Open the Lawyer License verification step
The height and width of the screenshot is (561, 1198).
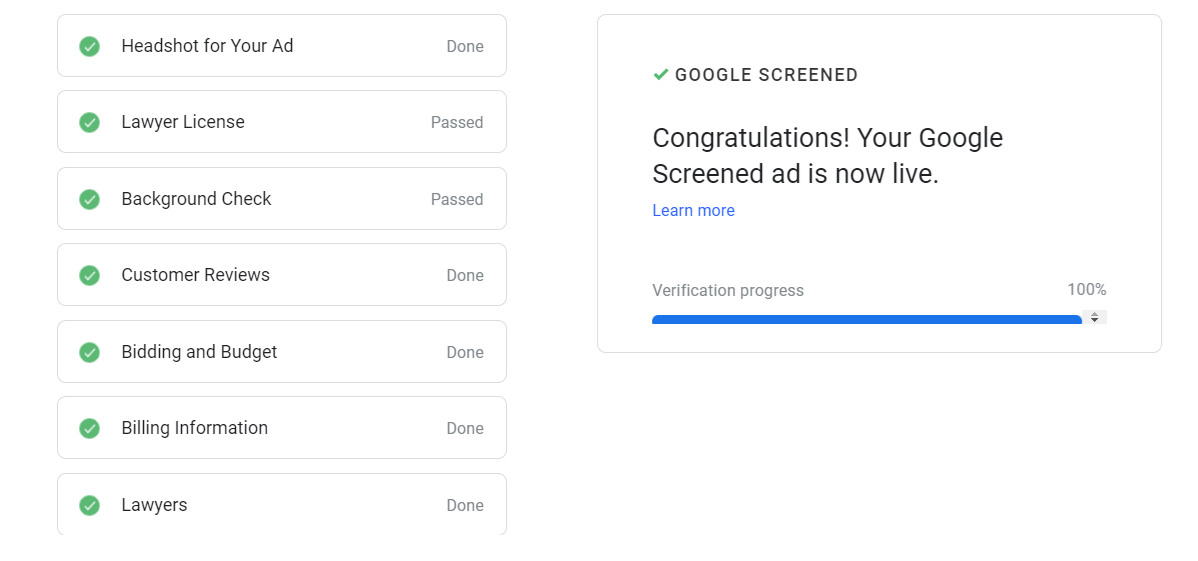282,122
